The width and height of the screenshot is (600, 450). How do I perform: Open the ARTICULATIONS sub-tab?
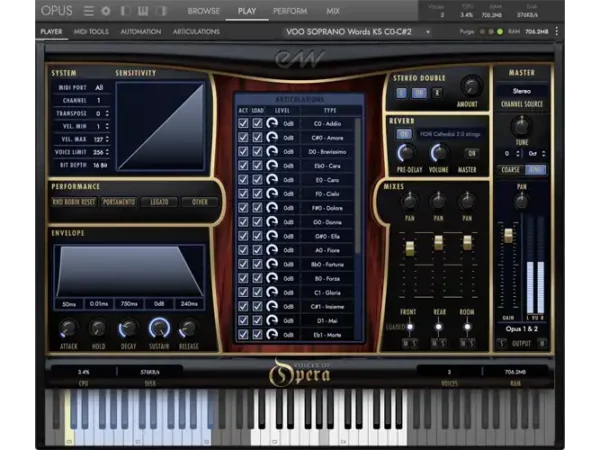pyautogui.click(x=196, y=31)
